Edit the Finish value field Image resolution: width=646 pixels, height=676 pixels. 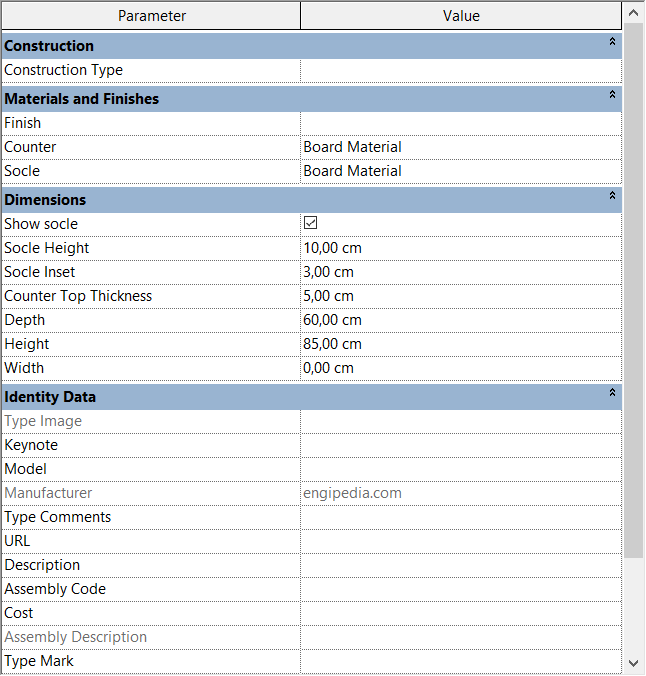[461, 123]
